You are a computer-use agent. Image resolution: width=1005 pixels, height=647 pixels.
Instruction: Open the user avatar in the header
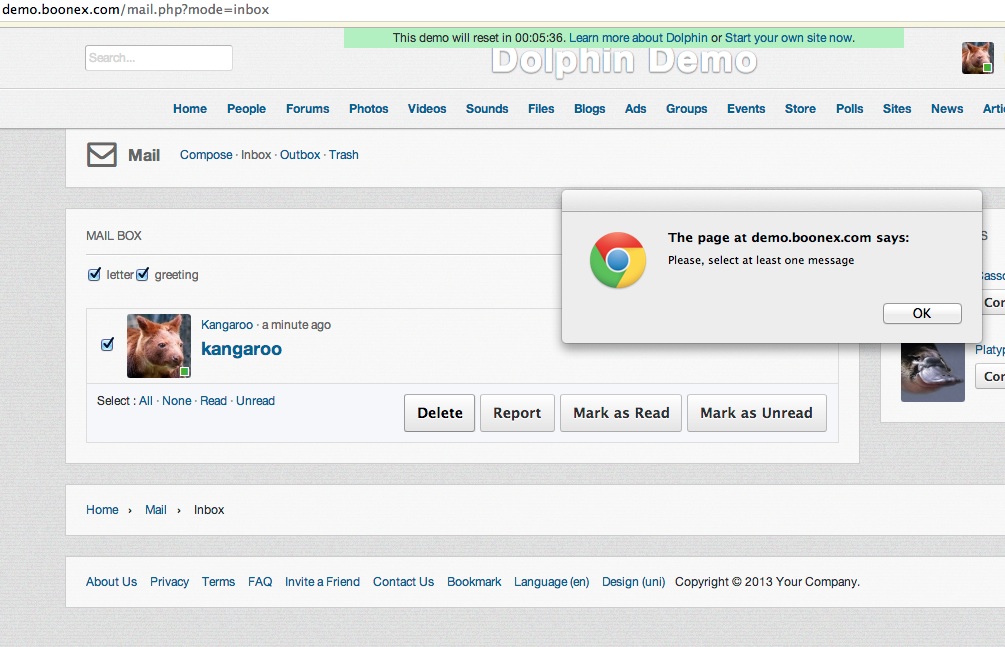point(977,58)
